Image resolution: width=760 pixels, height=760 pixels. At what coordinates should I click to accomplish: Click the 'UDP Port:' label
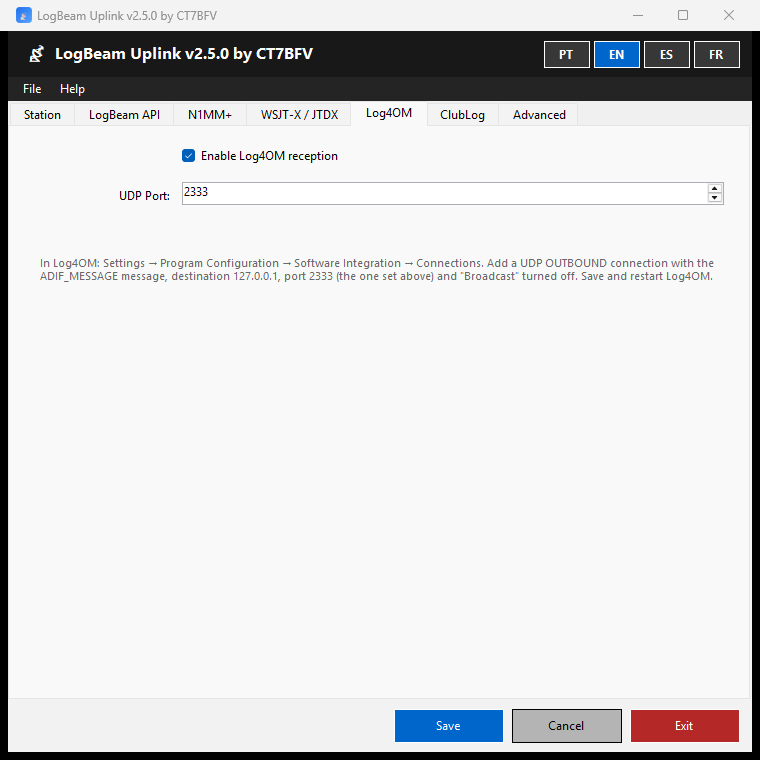pos(144,196)
